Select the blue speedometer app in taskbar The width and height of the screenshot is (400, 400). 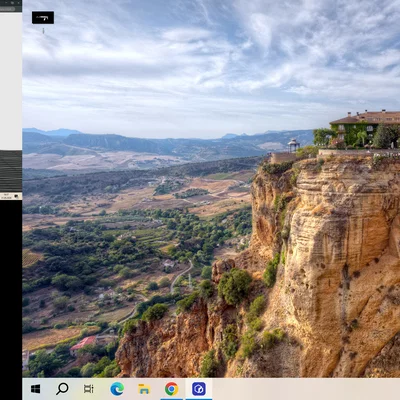(x=199, y=389)
